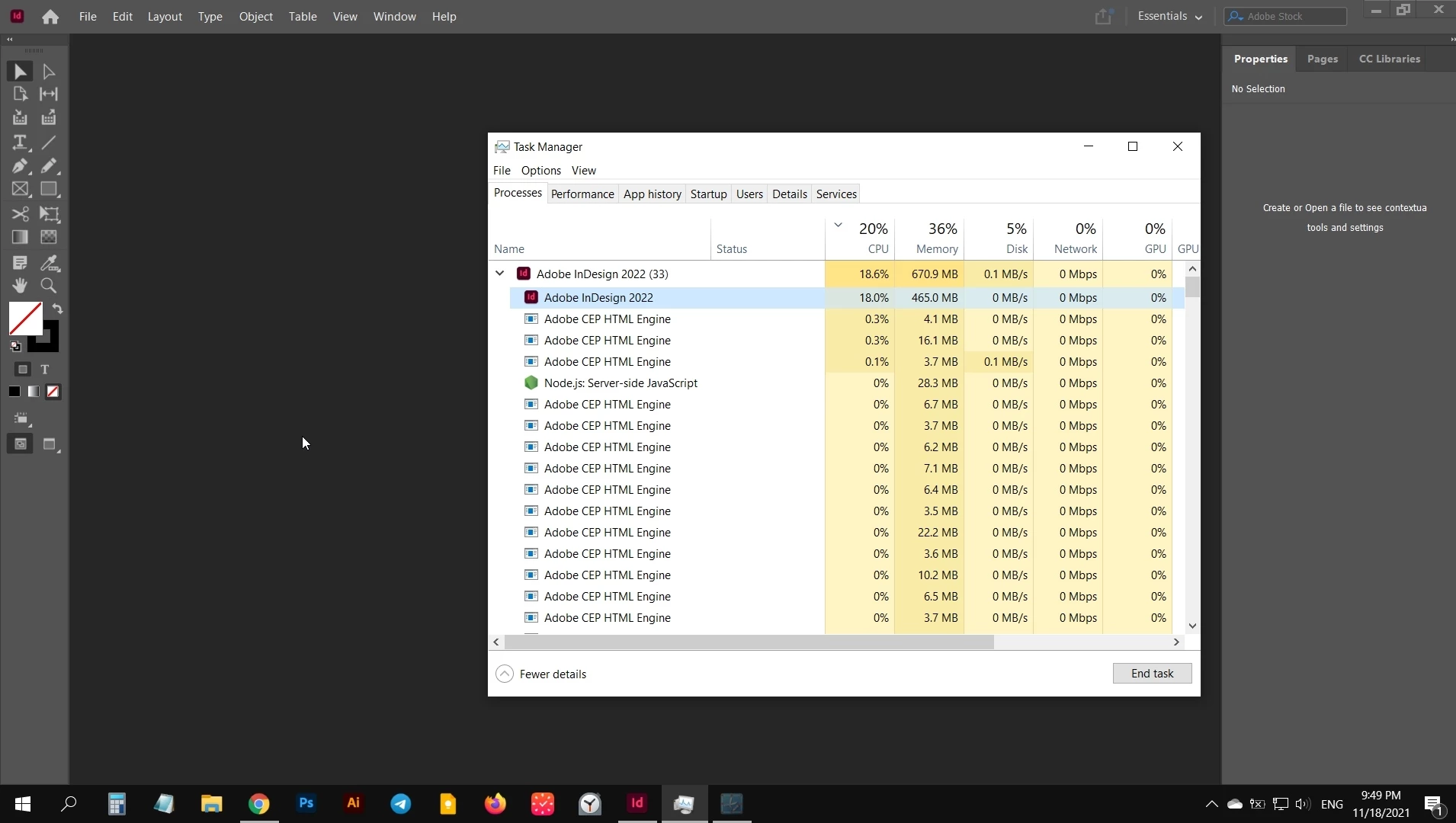This screenshot has height=823, width=1456.
Task: Toggle formatting affects text
Action: point(45,370)
